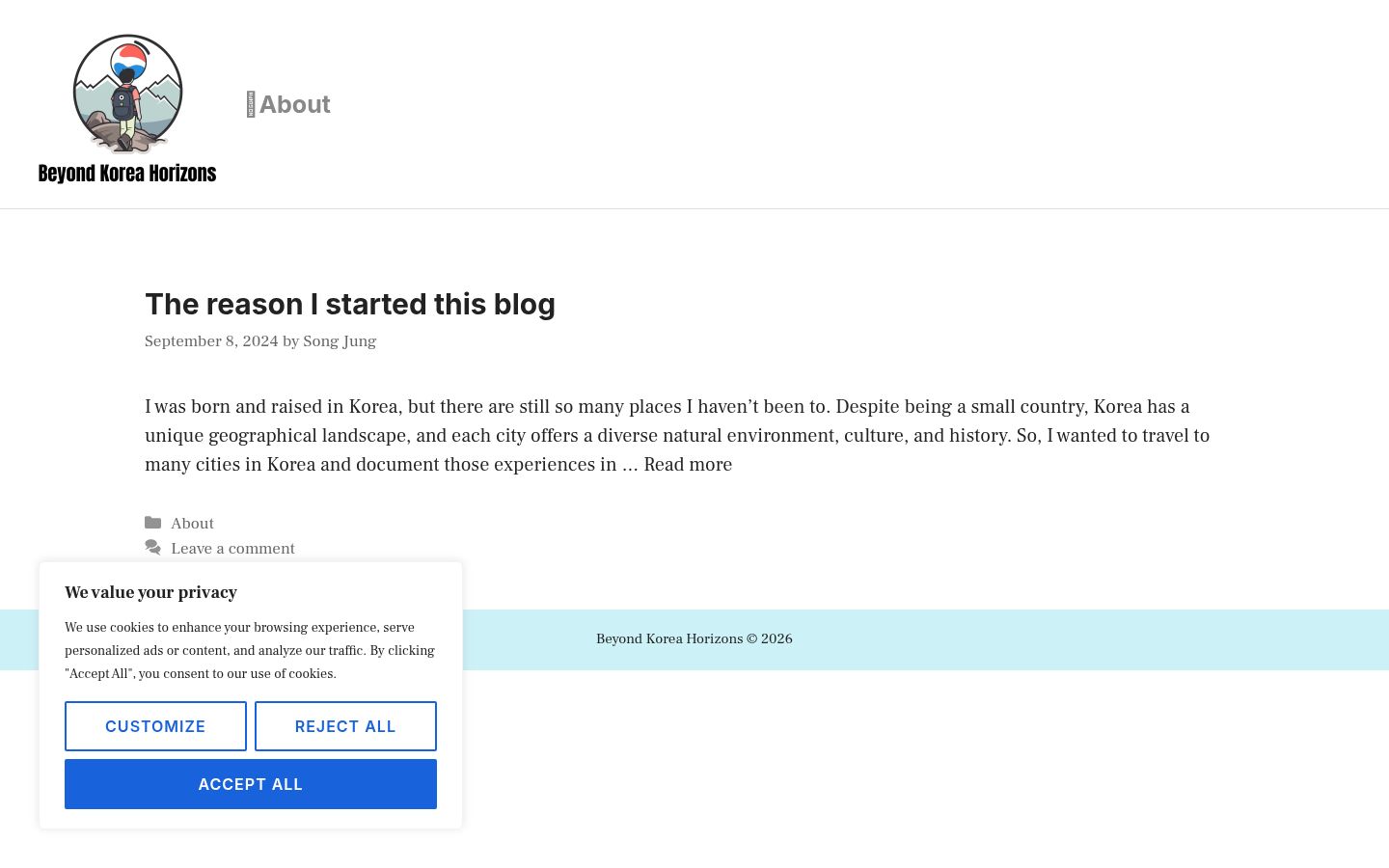Accept cookies with the Accept All button
This screenshot has width=1389, height=868.
pos(251,784)
